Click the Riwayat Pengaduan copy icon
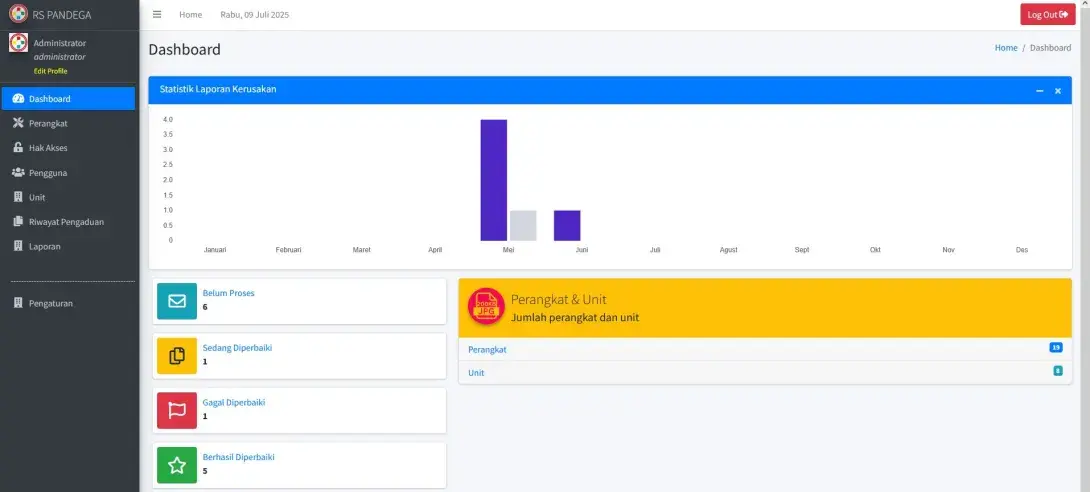Screen dimensions: 1090x492 tap(18, 222)
